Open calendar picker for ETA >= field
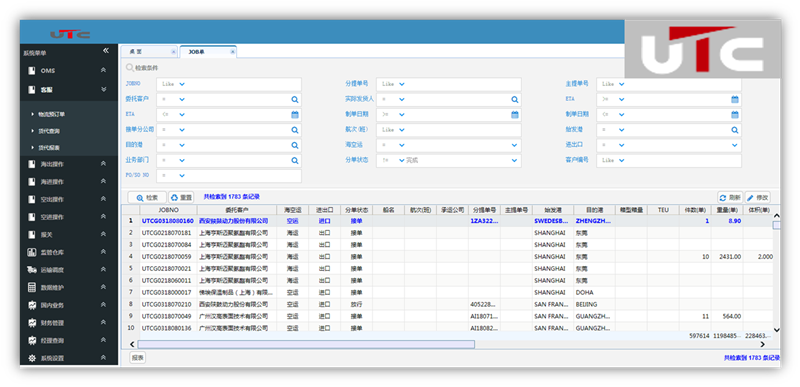The width and height of the screenshot is (800, 387). [x=735, y=99]
